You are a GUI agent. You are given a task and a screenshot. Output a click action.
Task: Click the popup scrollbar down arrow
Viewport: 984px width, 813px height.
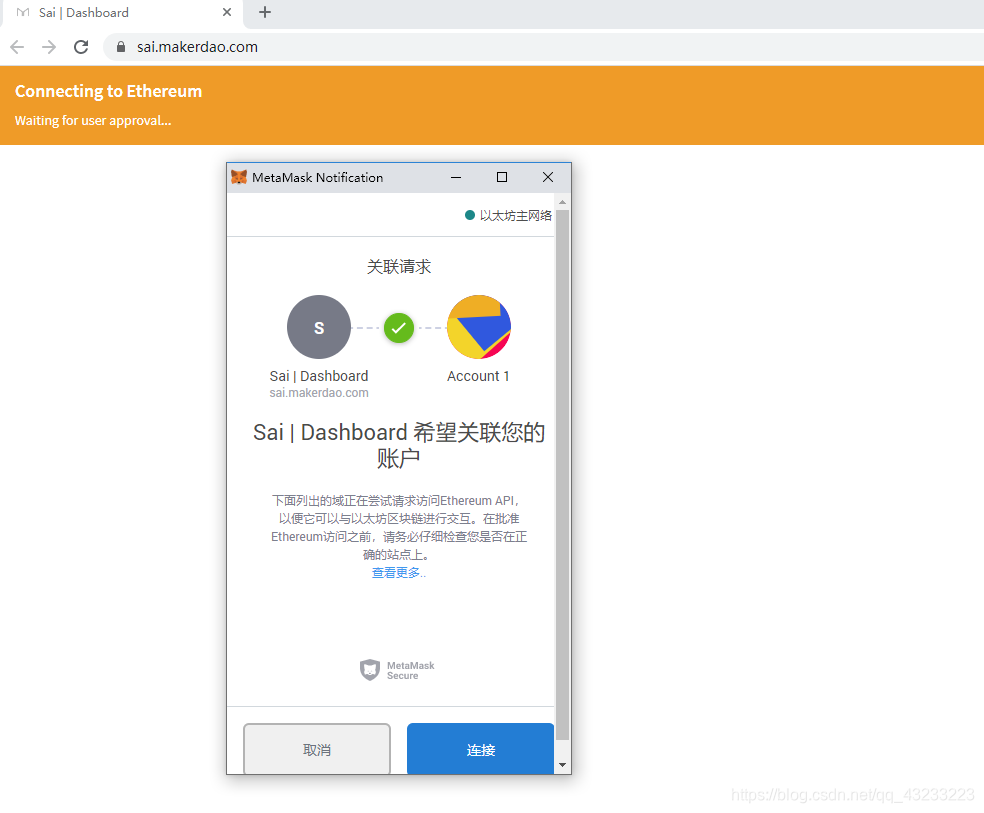[562, 765]
